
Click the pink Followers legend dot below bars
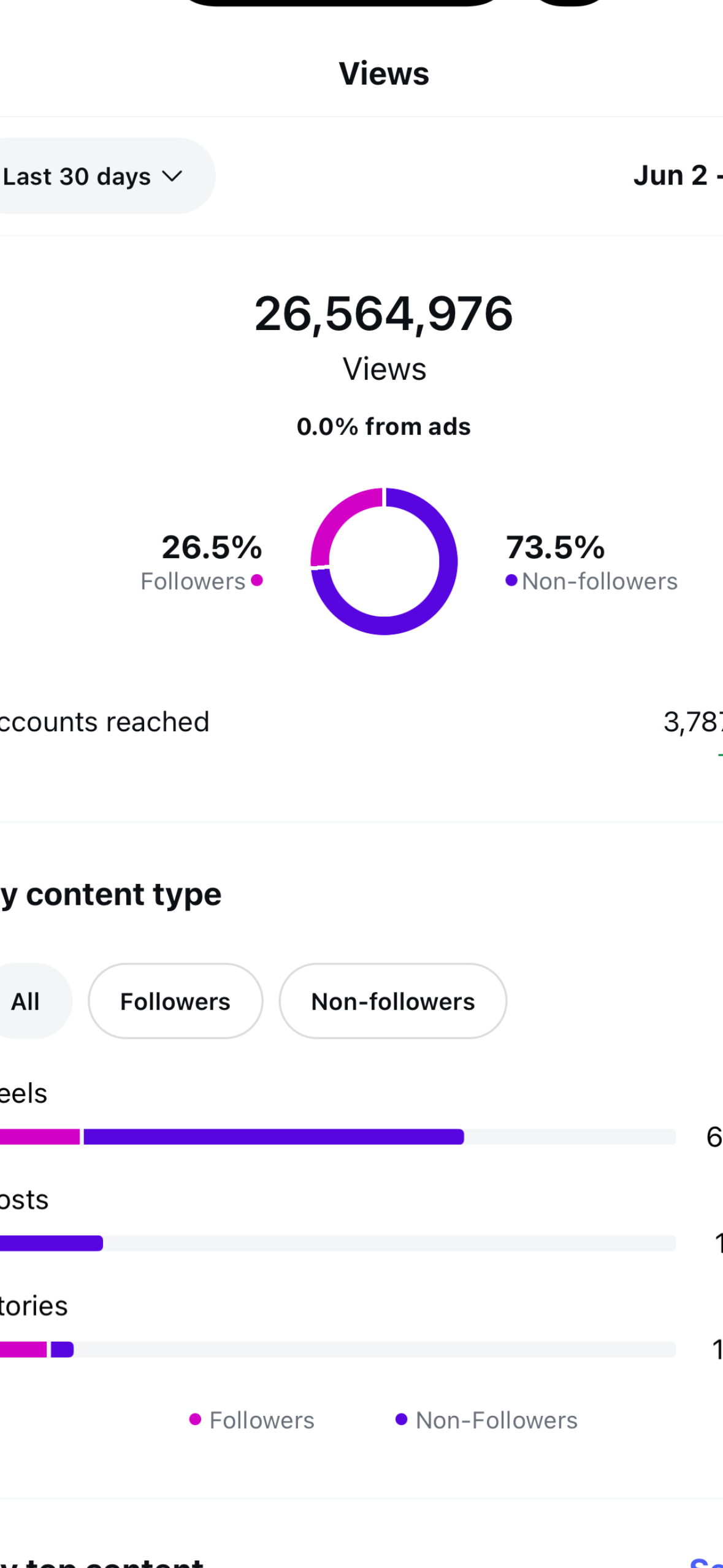tap(195, 1420)
